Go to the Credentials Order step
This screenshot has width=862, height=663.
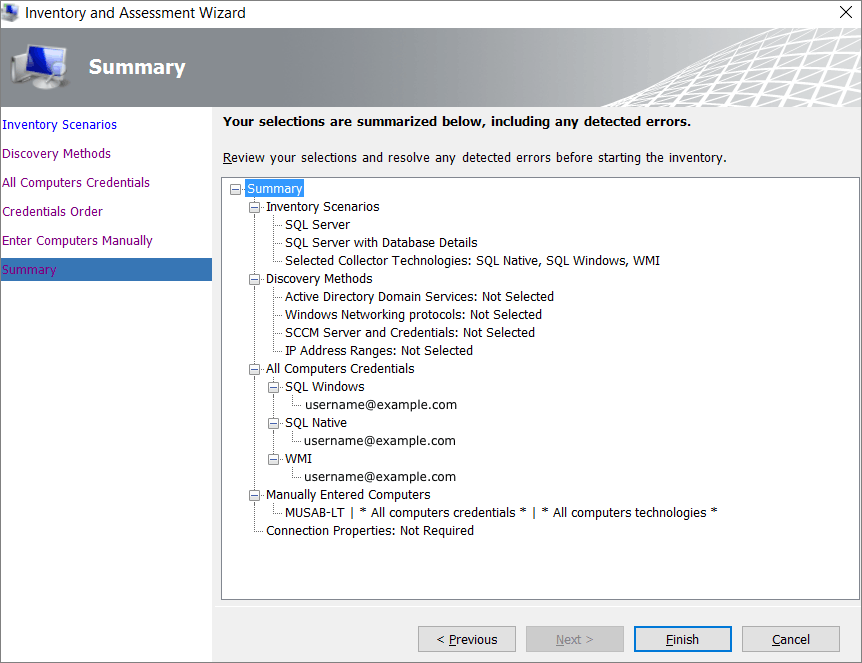(x=52, y=212)
